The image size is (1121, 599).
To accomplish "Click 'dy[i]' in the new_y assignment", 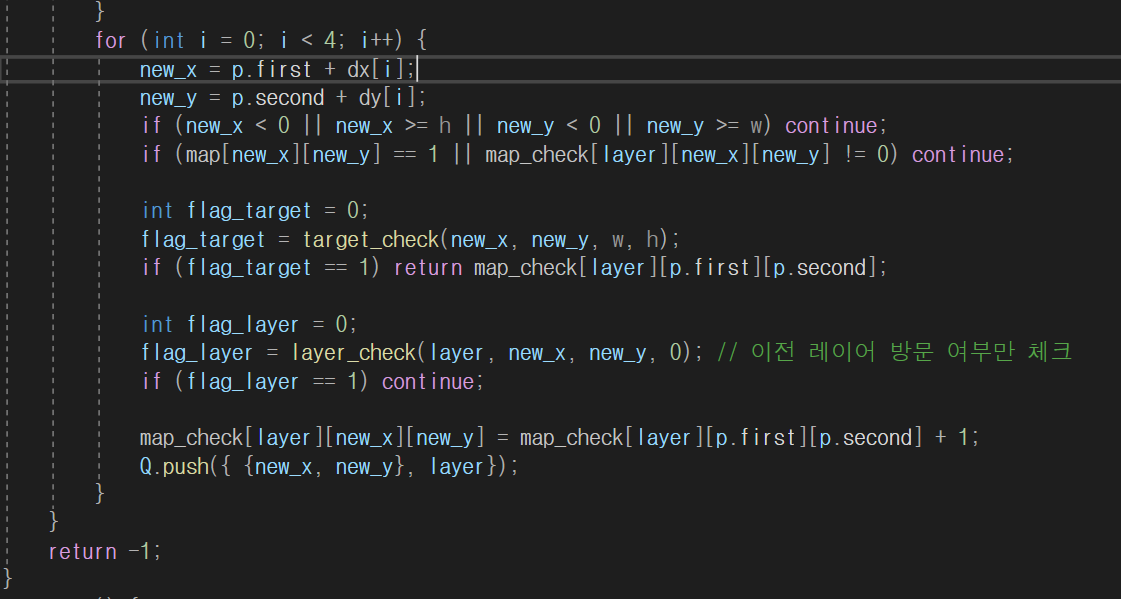I will click(387, 97).
